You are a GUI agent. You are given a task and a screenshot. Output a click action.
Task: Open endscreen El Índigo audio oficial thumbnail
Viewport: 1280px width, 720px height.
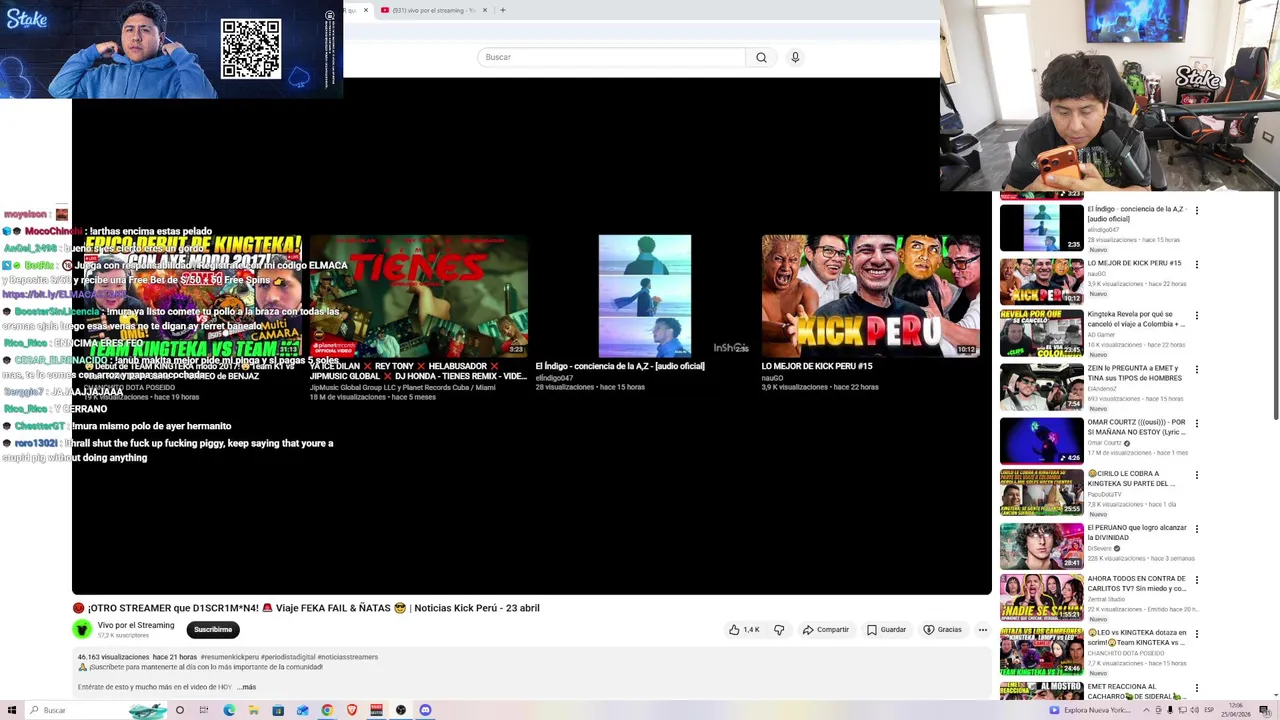(644, 296)
